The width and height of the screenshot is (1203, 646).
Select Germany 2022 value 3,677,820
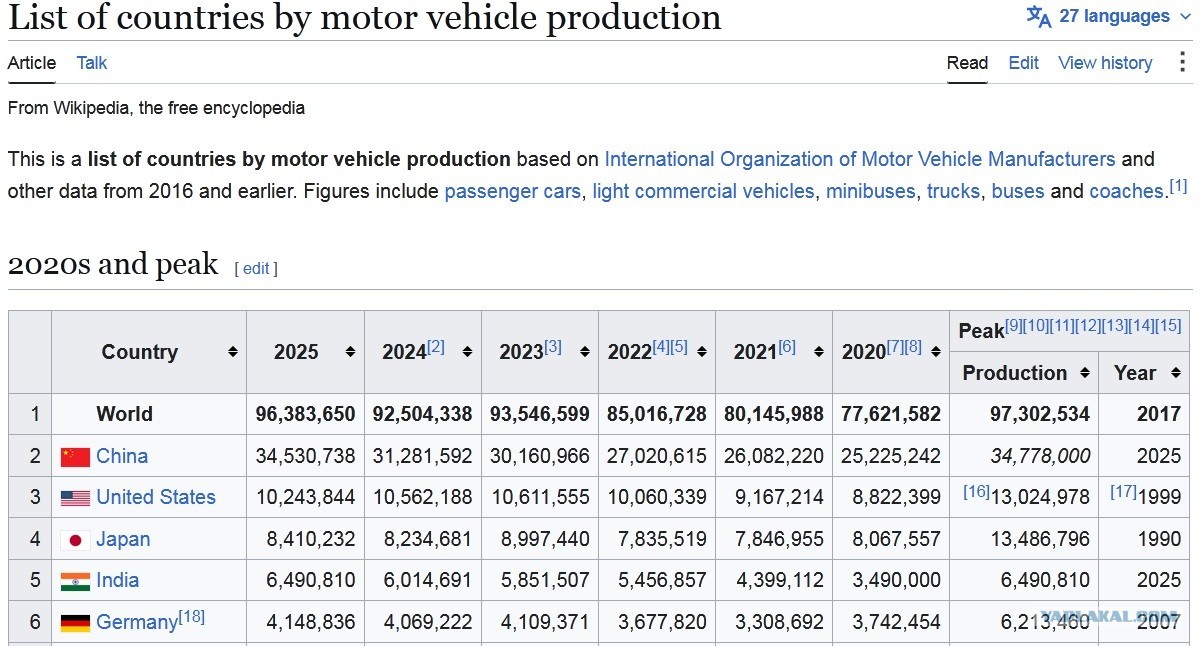(663, 622)
